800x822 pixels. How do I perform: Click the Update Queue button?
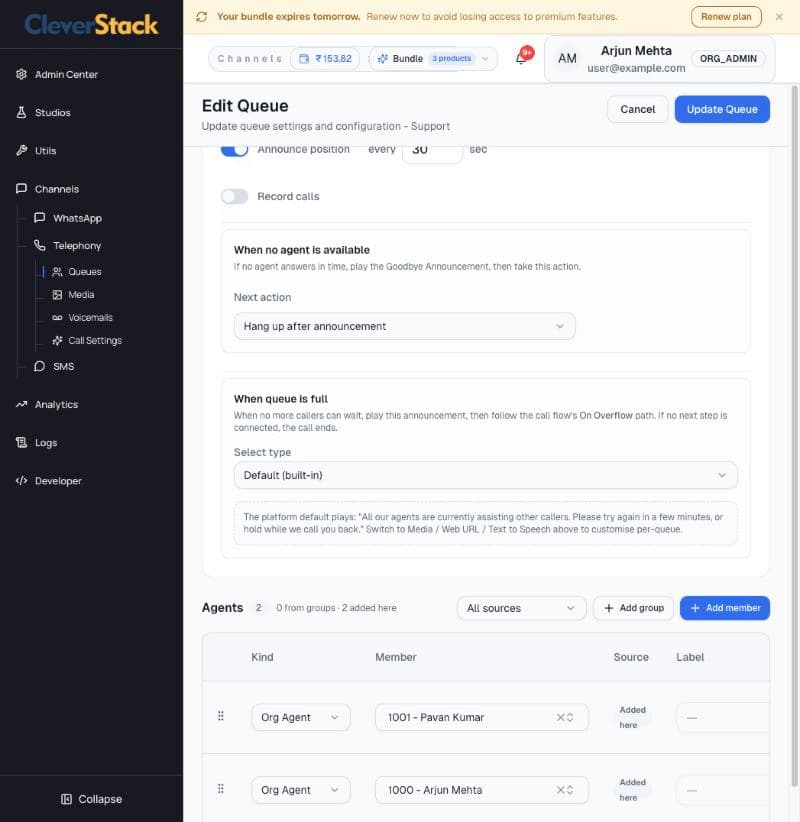(722, 109)
